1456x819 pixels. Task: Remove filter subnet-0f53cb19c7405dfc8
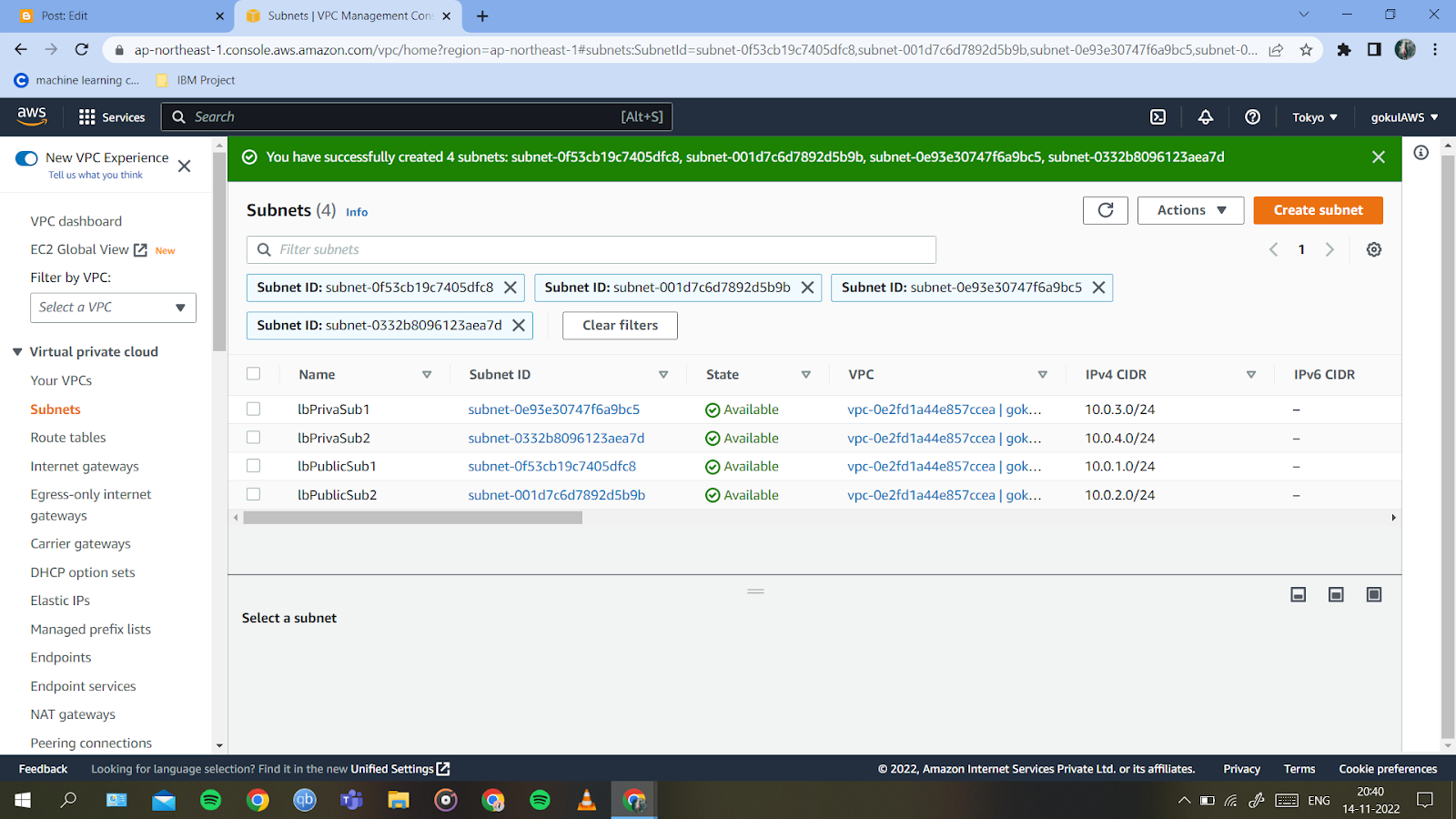point(511,288)
